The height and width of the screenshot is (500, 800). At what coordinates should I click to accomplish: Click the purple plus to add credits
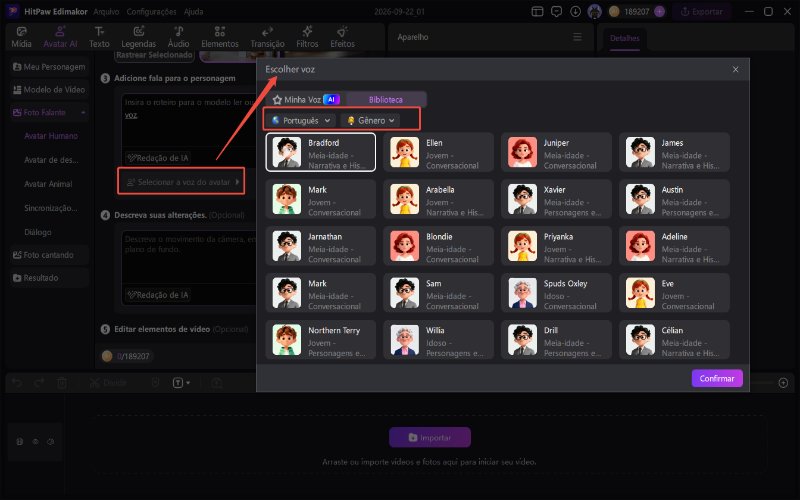click(660, 11)
